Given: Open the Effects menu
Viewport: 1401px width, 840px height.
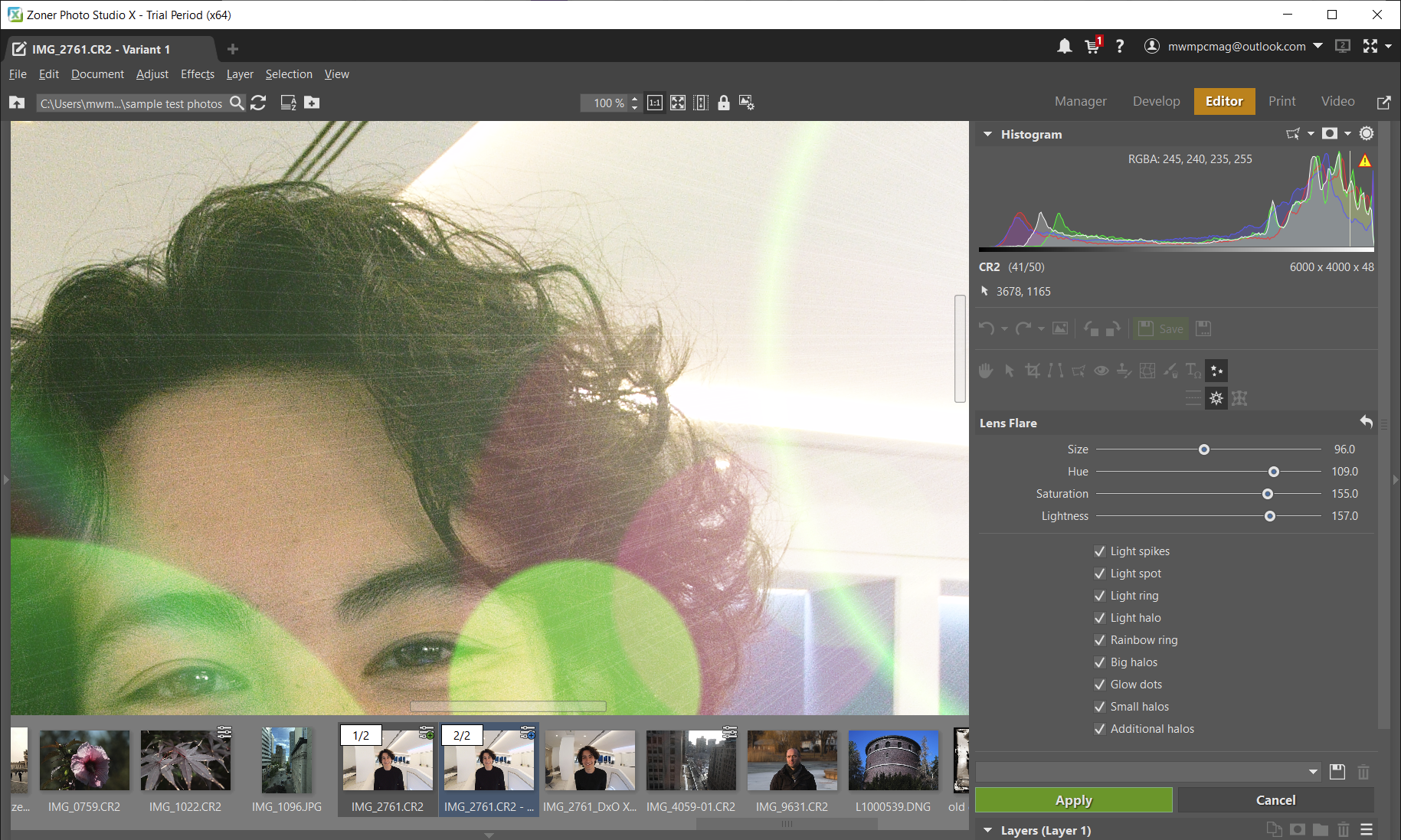Looking at the screenshot, I should (197, 74).
